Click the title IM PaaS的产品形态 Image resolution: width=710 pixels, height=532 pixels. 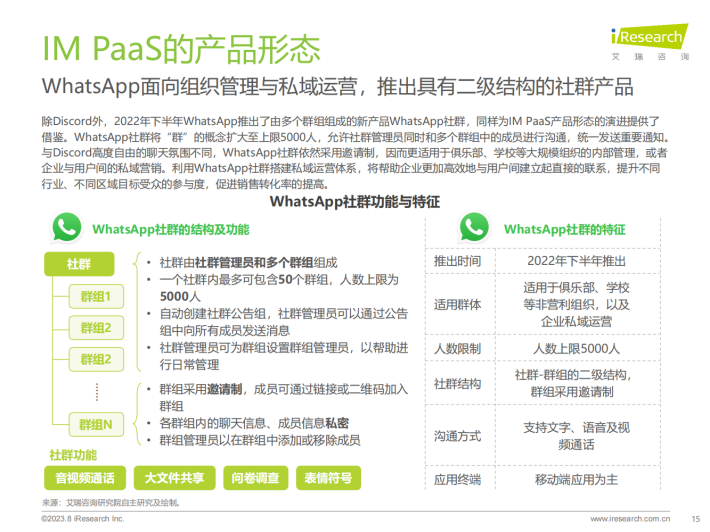pos(181,48)
